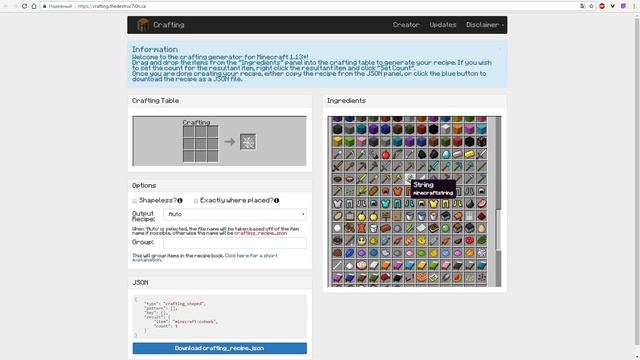This screenshot has width=640, height=360.
Task: Click inside the JSON code panel
Action: (220, 317)
